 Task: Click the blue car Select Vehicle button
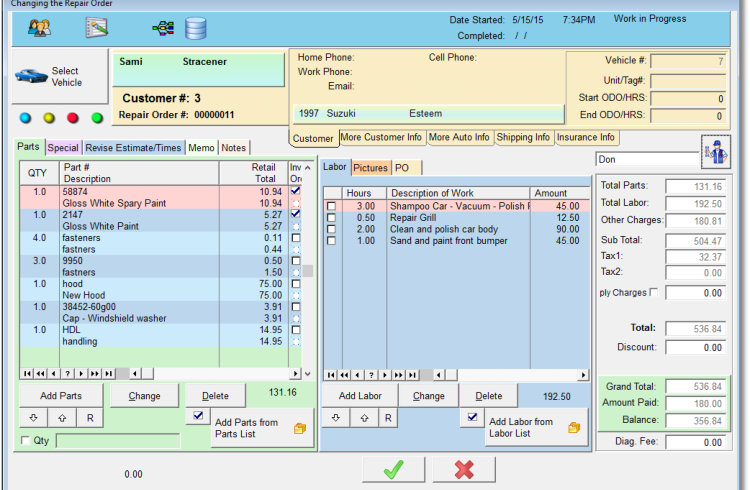[59, 77]
